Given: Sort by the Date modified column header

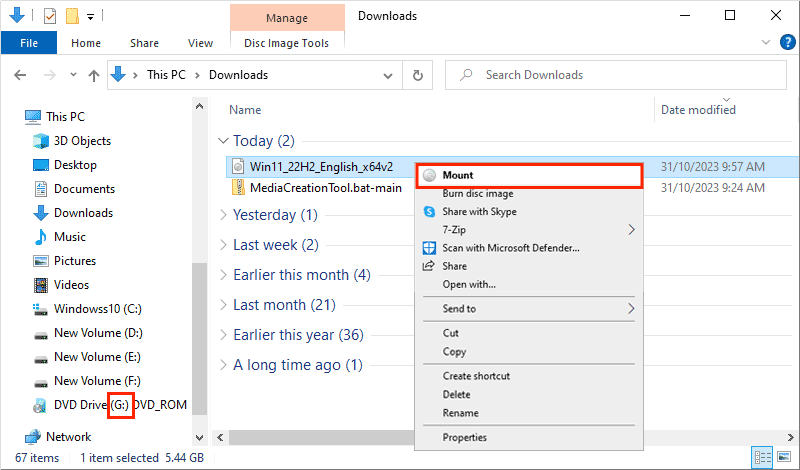Looking at the screenshot, I should coord(698,110).
